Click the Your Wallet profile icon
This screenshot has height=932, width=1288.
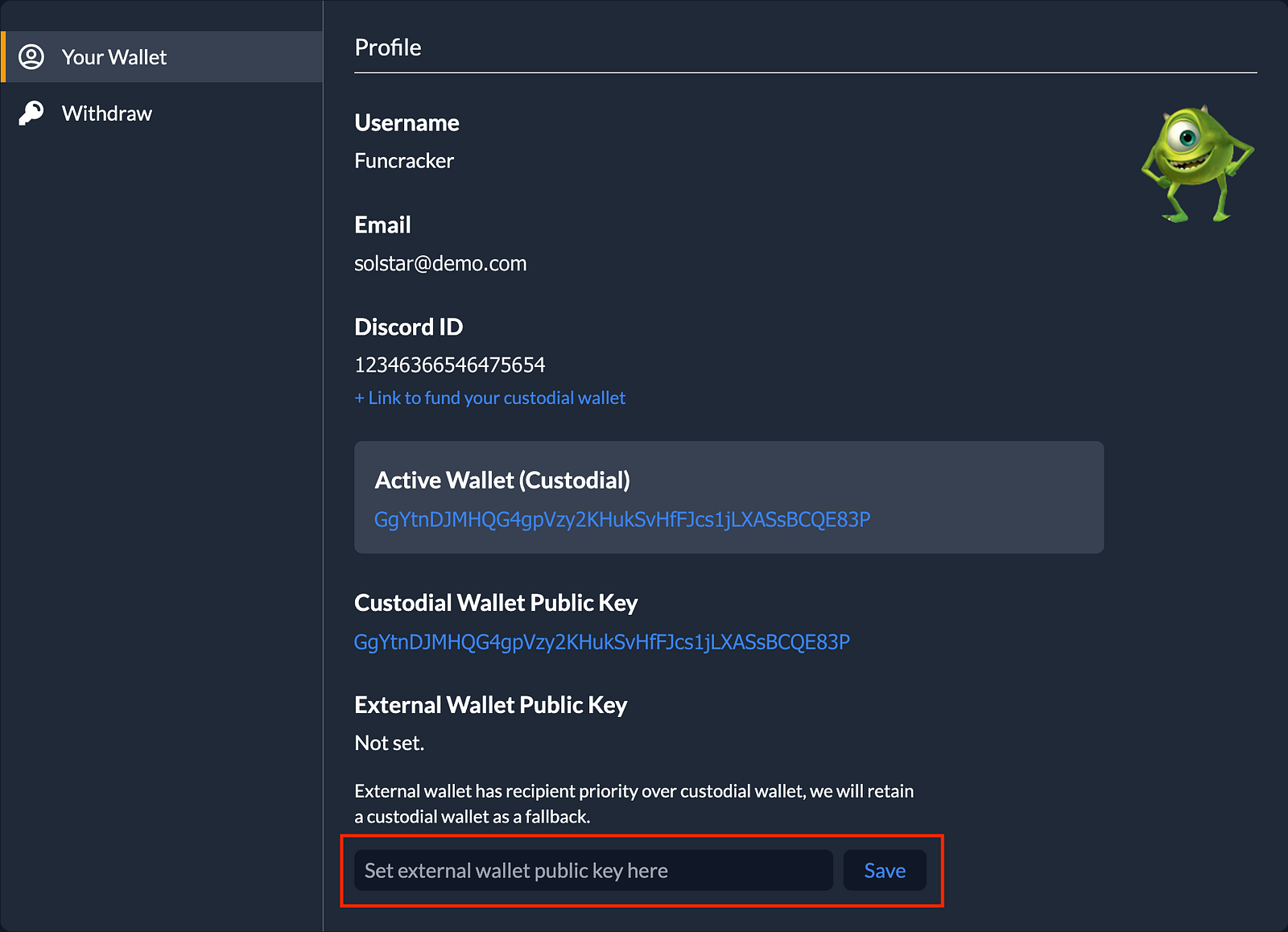point(31,57)
